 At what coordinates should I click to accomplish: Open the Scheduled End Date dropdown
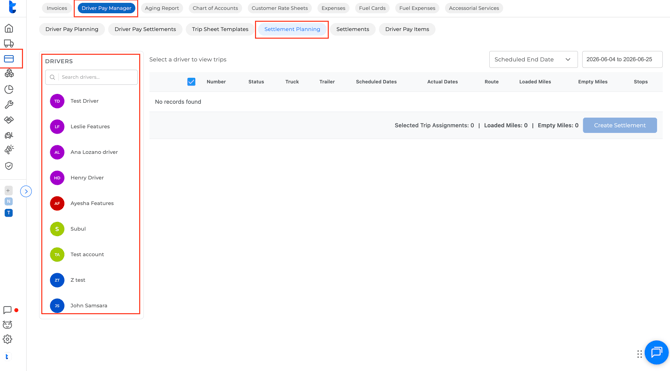[x=533, y=59]
